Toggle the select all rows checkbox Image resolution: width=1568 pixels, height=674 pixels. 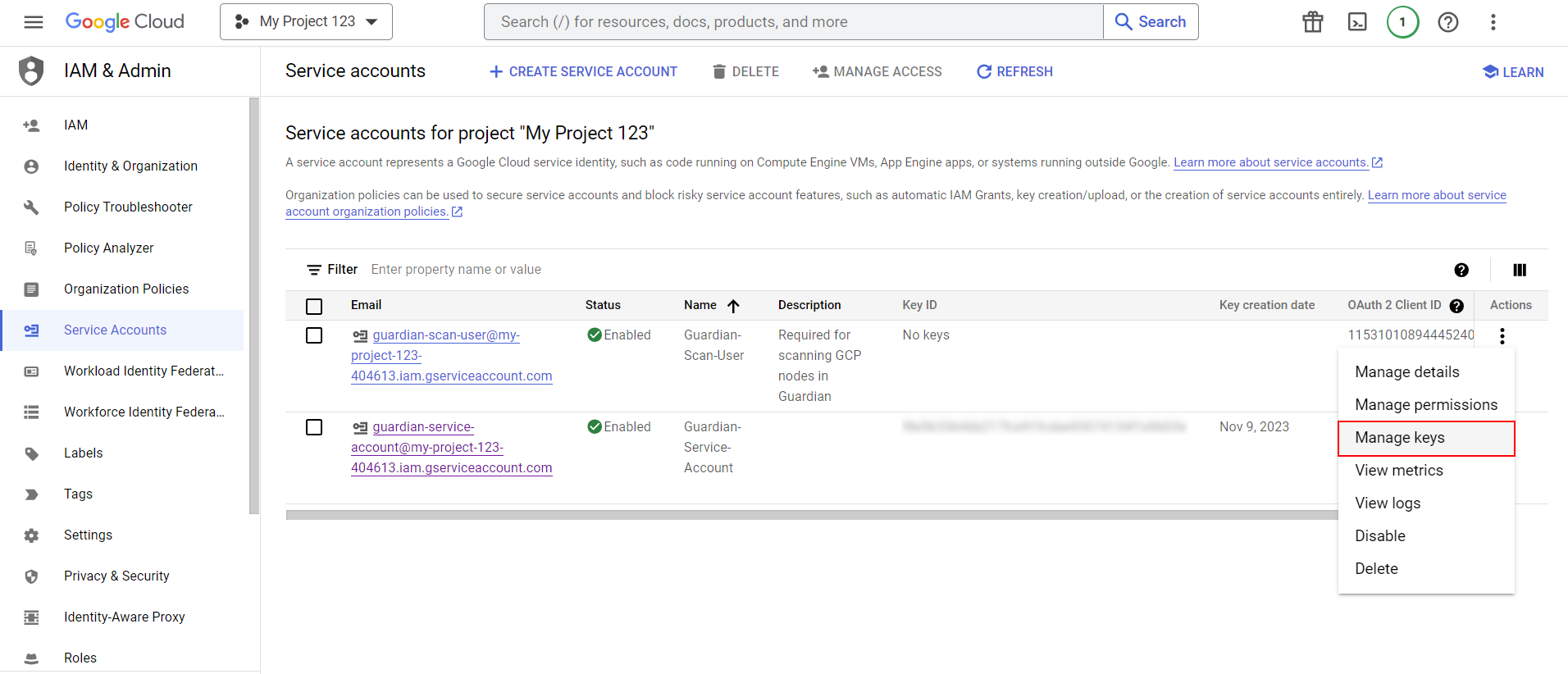coord(314,307)
